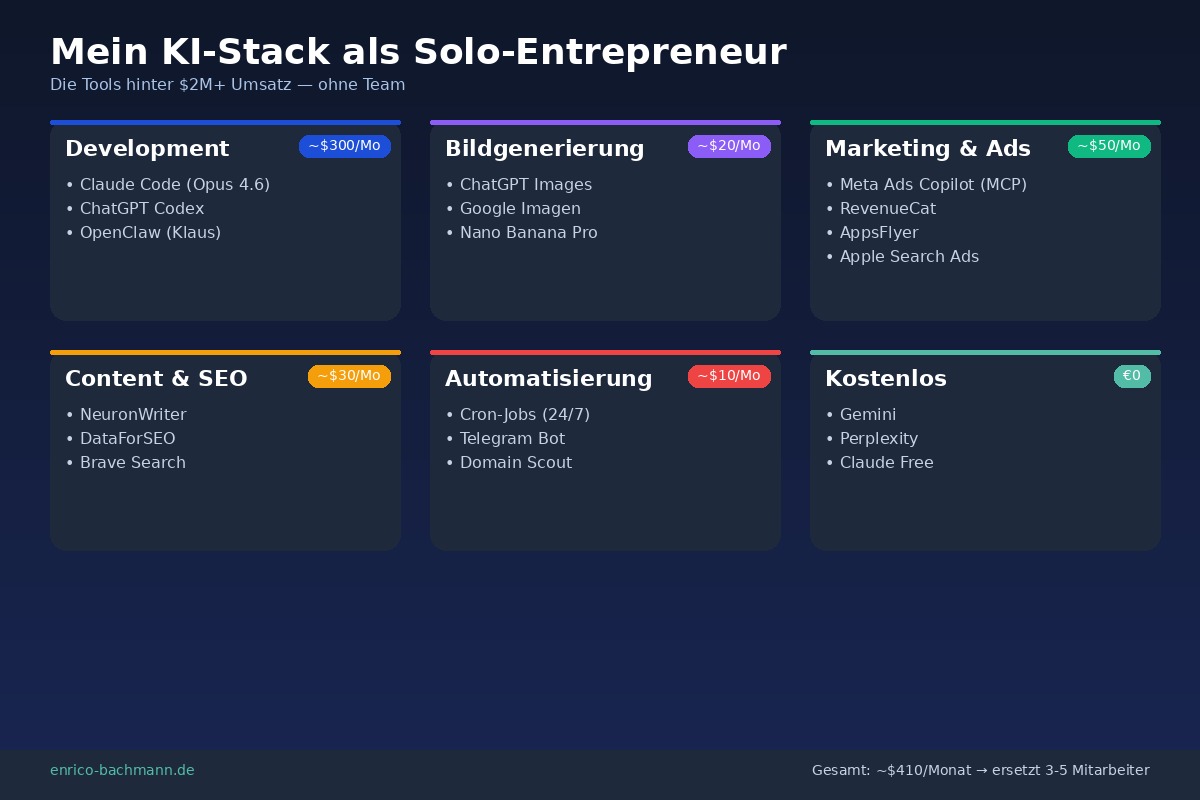Select the ~$30/Mo Content & SEO badge
Image resolution: width=1200 pixels, height=800 pixels.
pyautogui.click(x=348, y=376)
